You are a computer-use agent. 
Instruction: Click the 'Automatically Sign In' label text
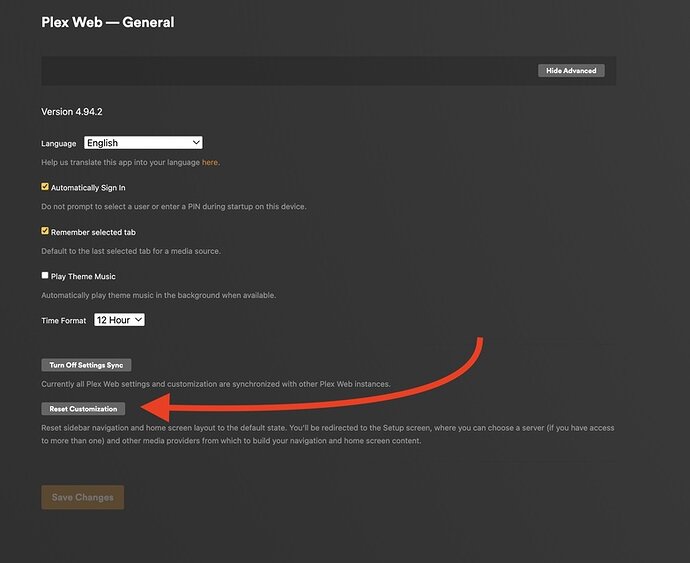(x=88, y=188)
